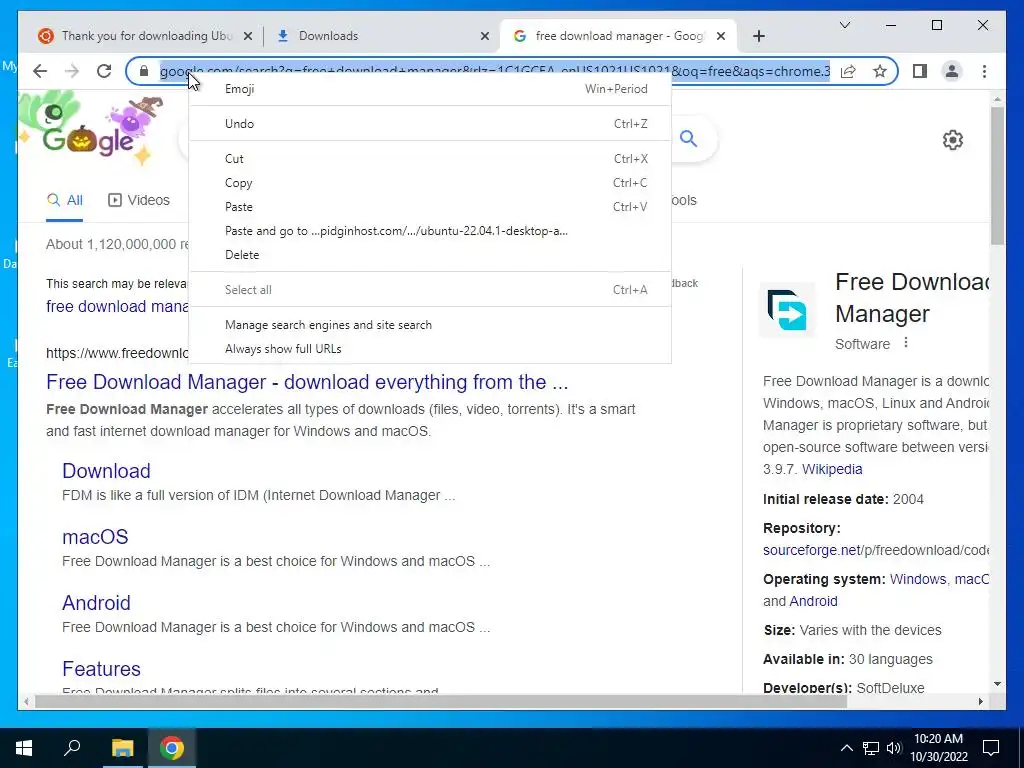Click the scroll-down arrow of vertical scrollbar
Image resolution: width=1024 pixels, height=768 pixels.
997,684
